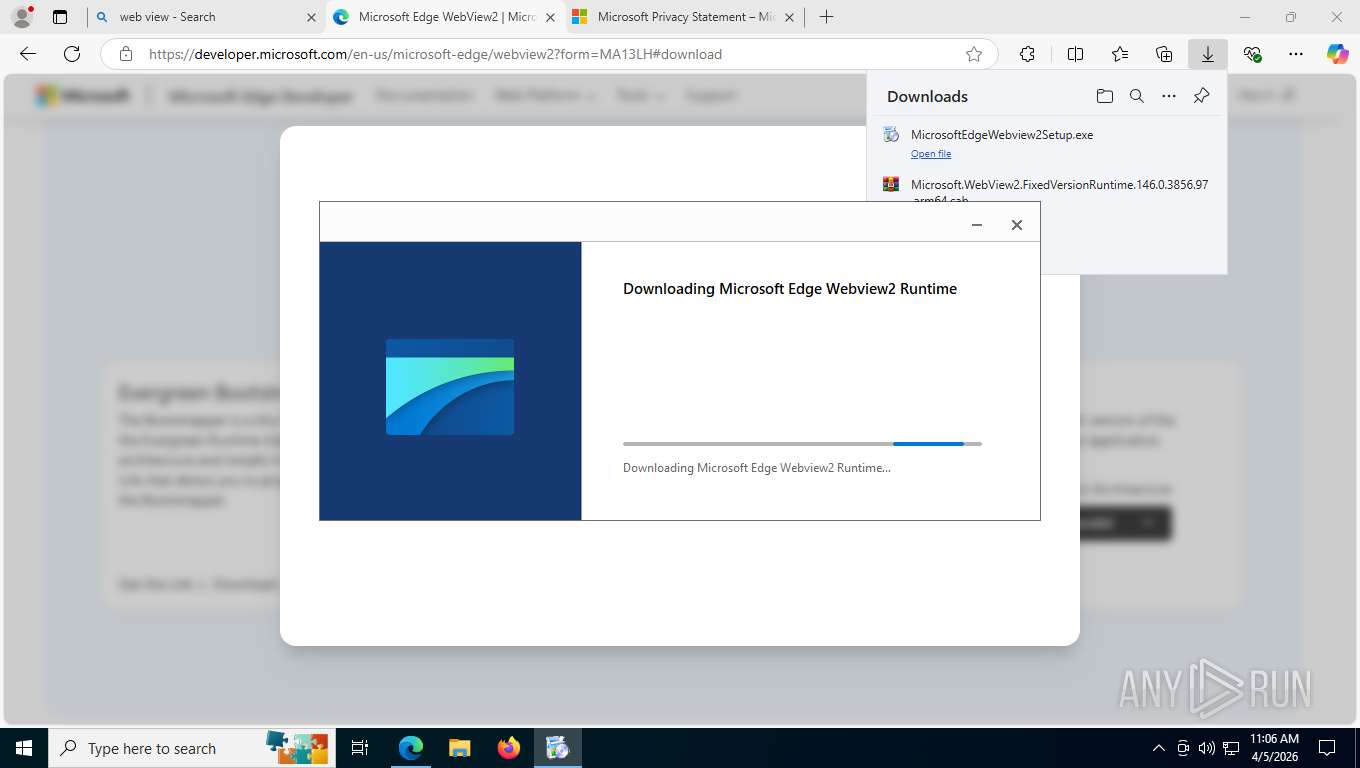Open Browser essentials heart icon

pos(1252,54)
